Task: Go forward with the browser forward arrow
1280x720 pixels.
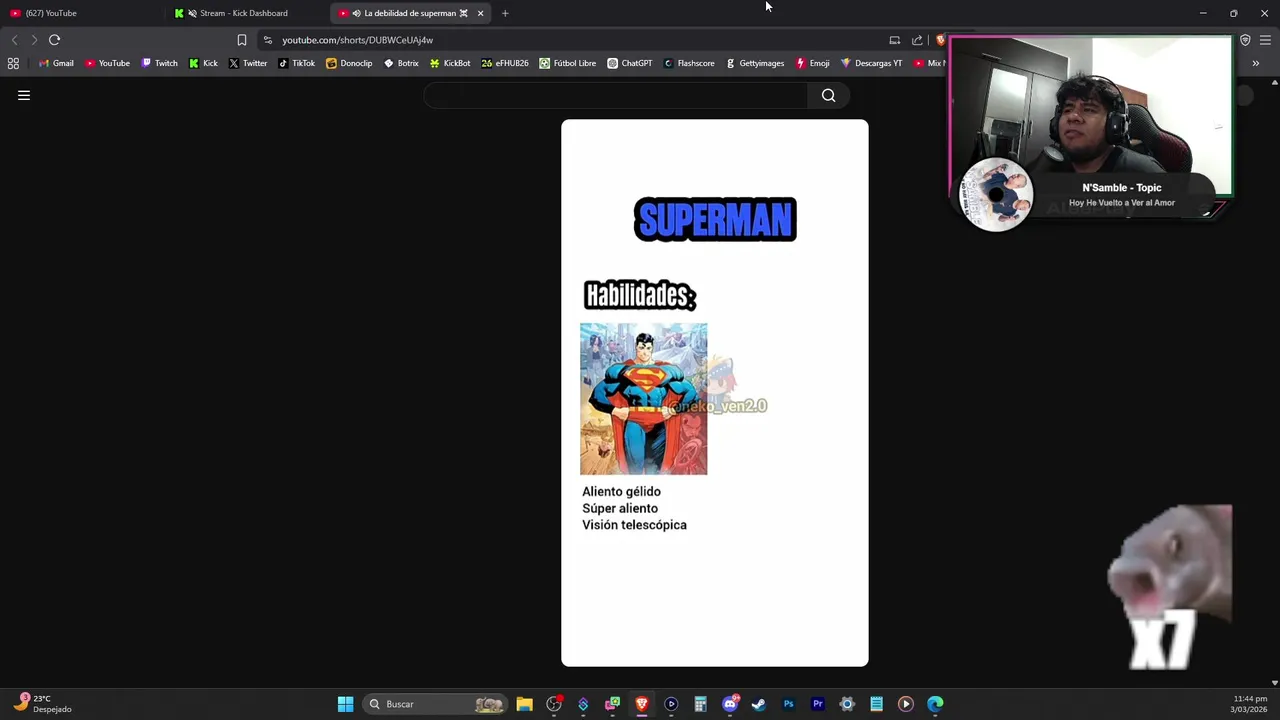Action: tap(34, 40)
